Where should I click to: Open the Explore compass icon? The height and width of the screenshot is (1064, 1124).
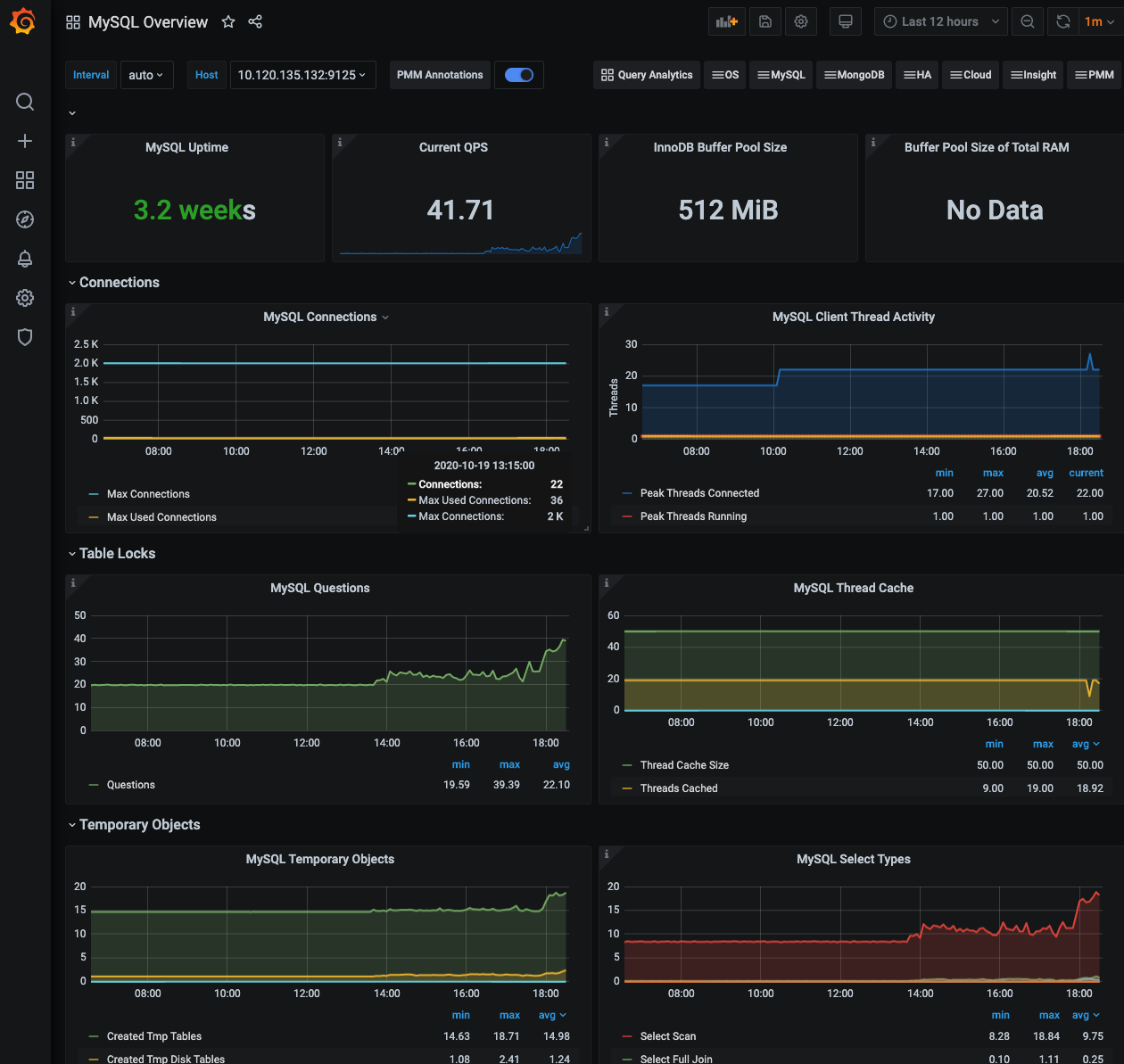[25, 219]
